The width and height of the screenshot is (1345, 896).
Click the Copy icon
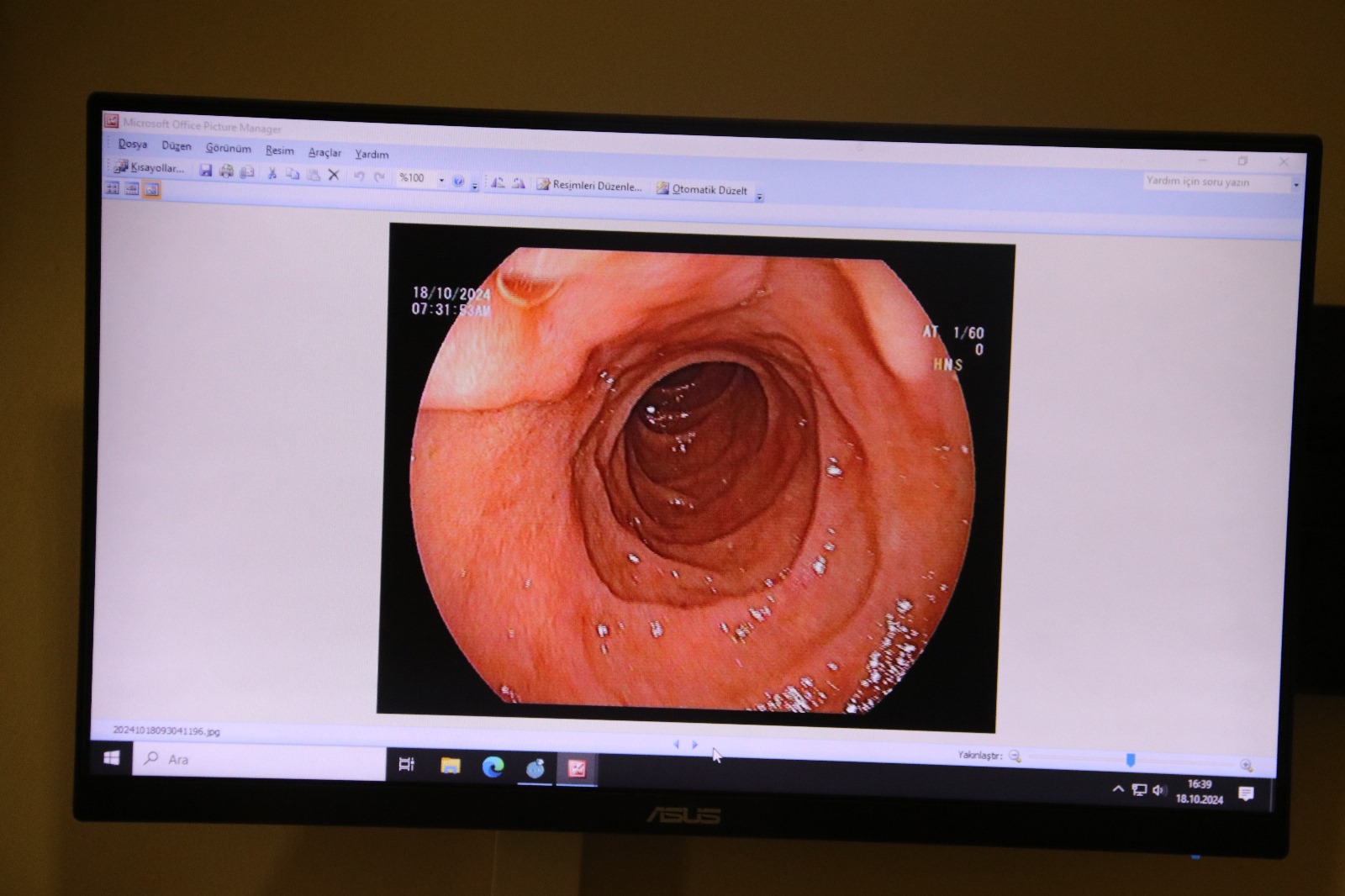click(293, 174)
